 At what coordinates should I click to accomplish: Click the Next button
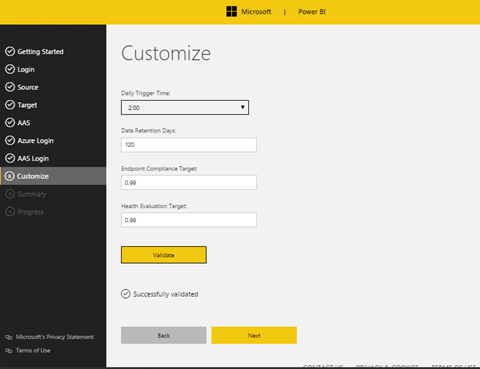coord(254,335)
